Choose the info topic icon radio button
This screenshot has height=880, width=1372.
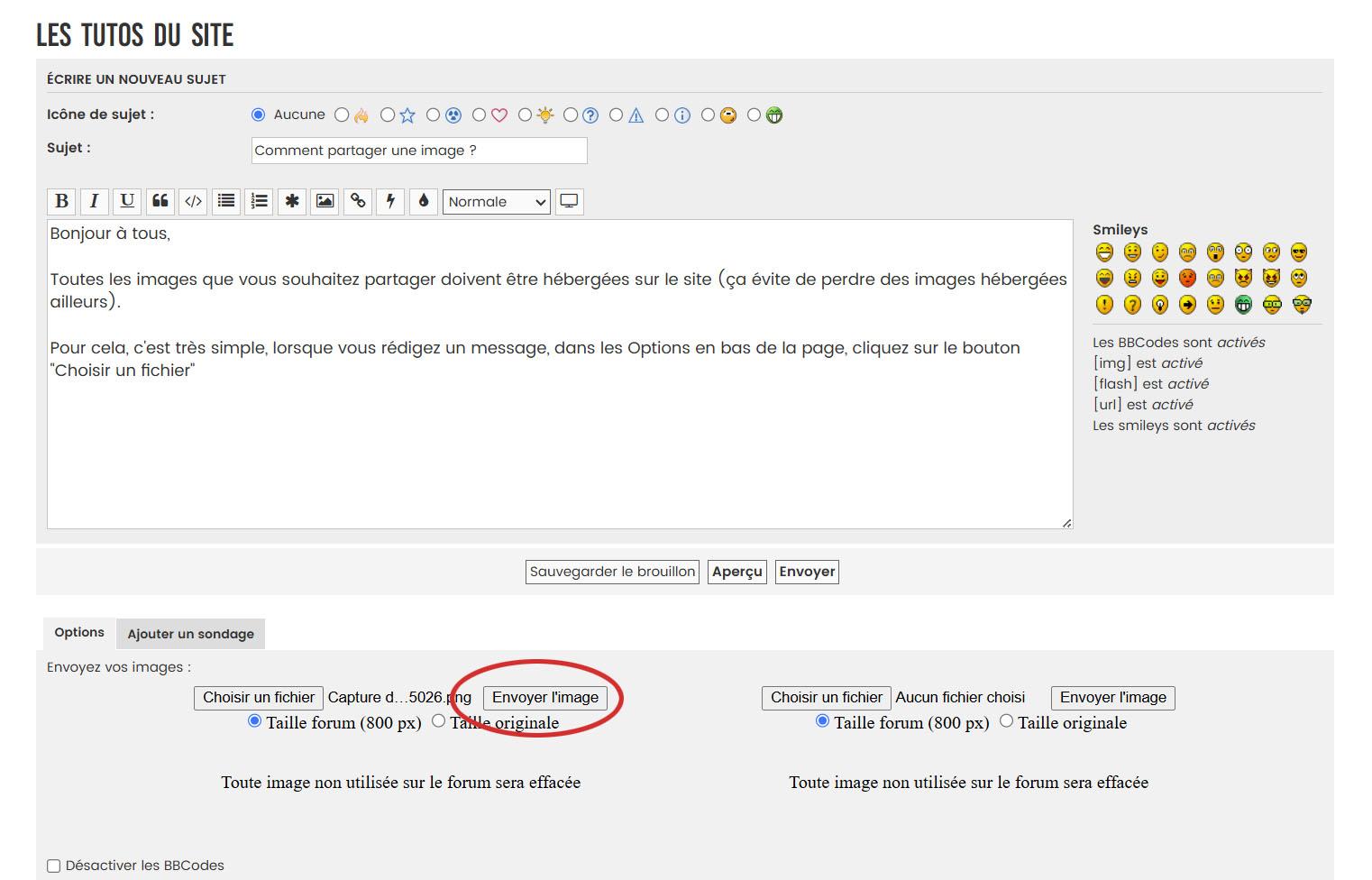click(663, 115)
